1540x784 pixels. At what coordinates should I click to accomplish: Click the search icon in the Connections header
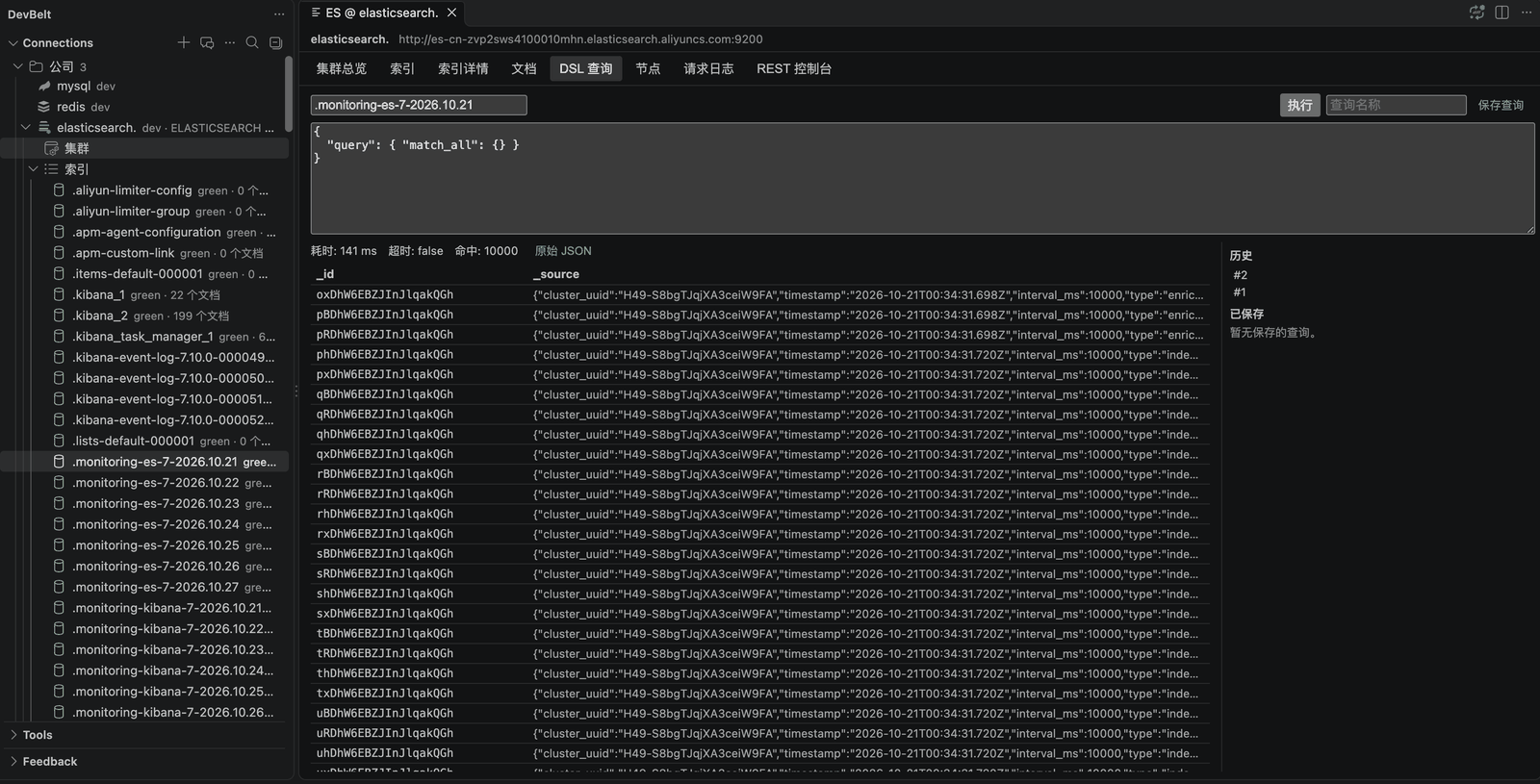click(x=252, y=42)
